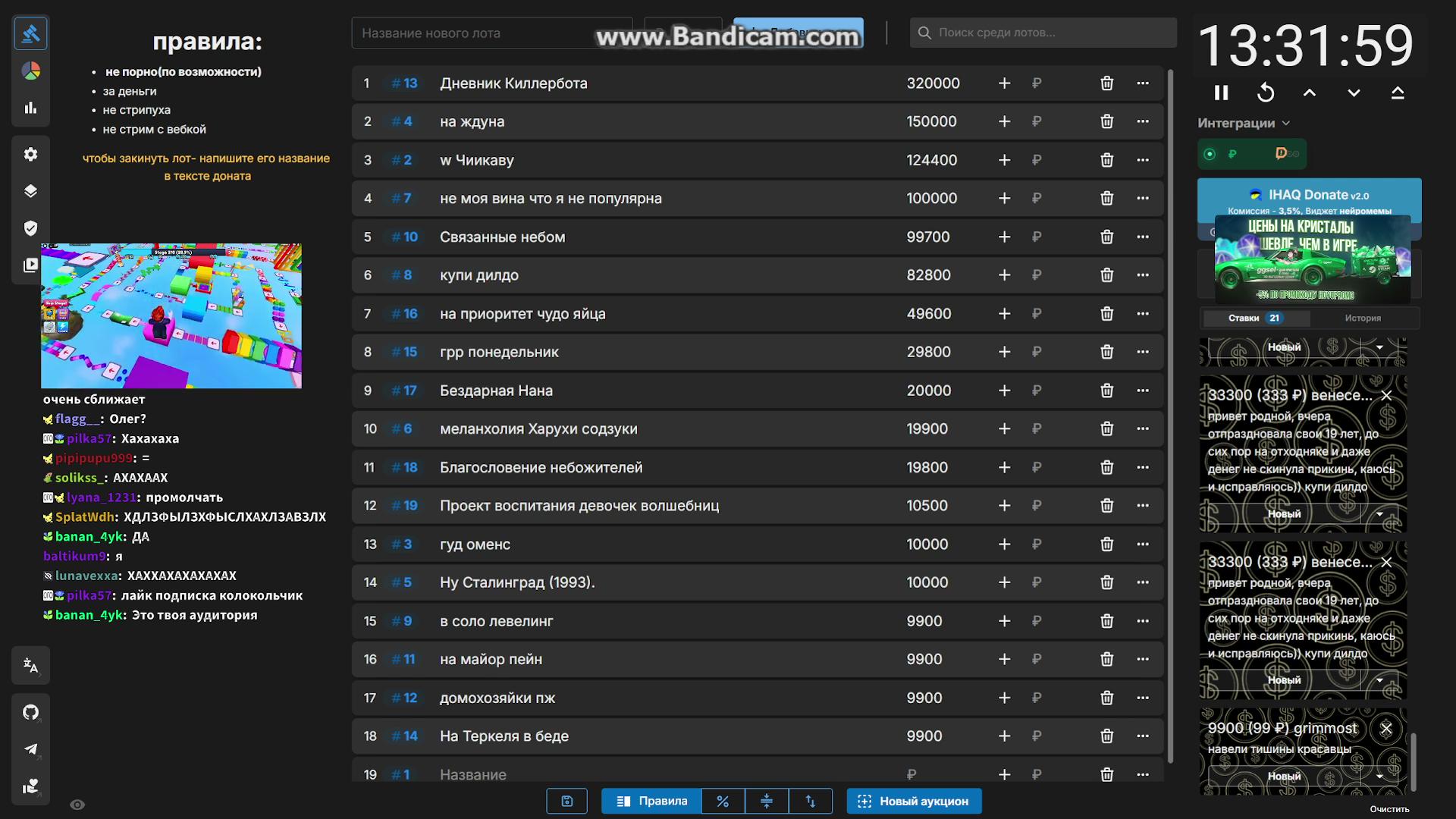Open the three-dot menu for лот на ждуна

coord(1143,121)
